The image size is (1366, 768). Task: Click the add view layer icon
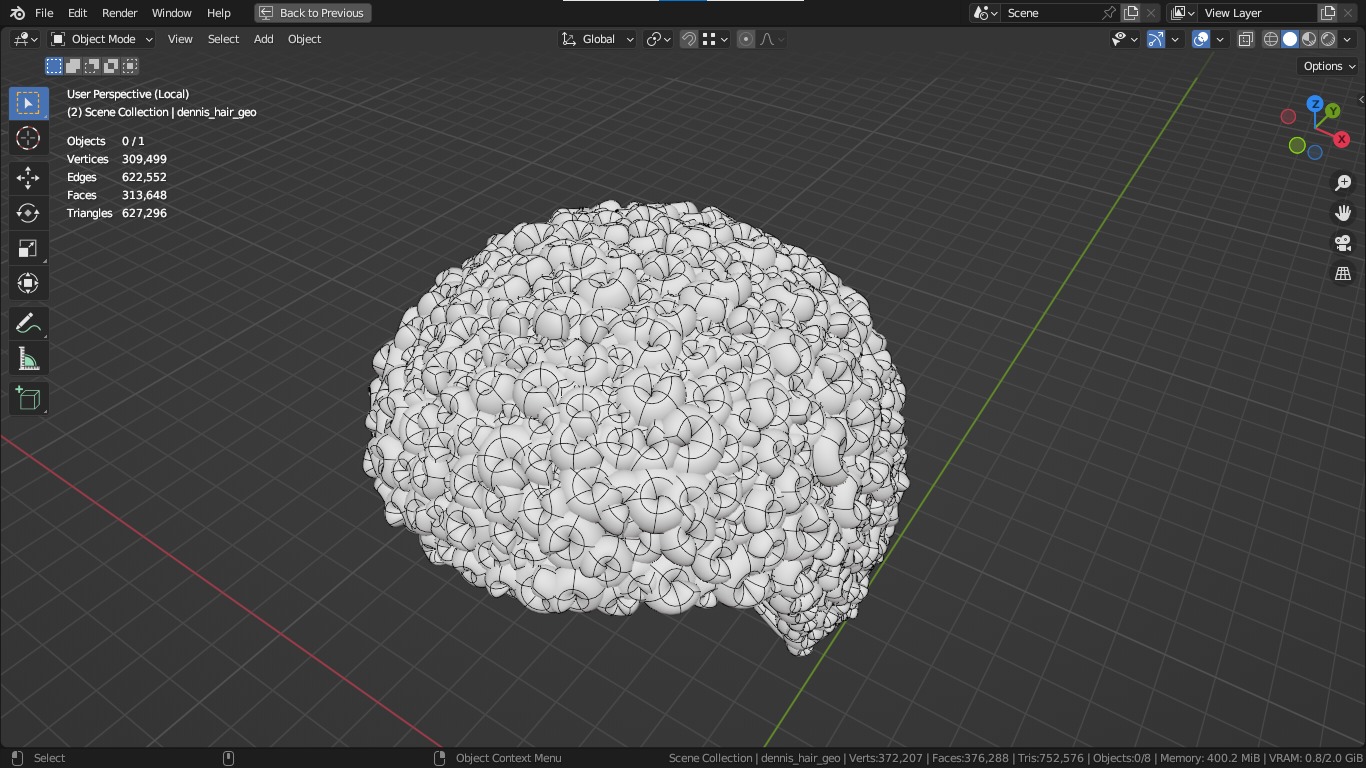tap(1328, 13)
